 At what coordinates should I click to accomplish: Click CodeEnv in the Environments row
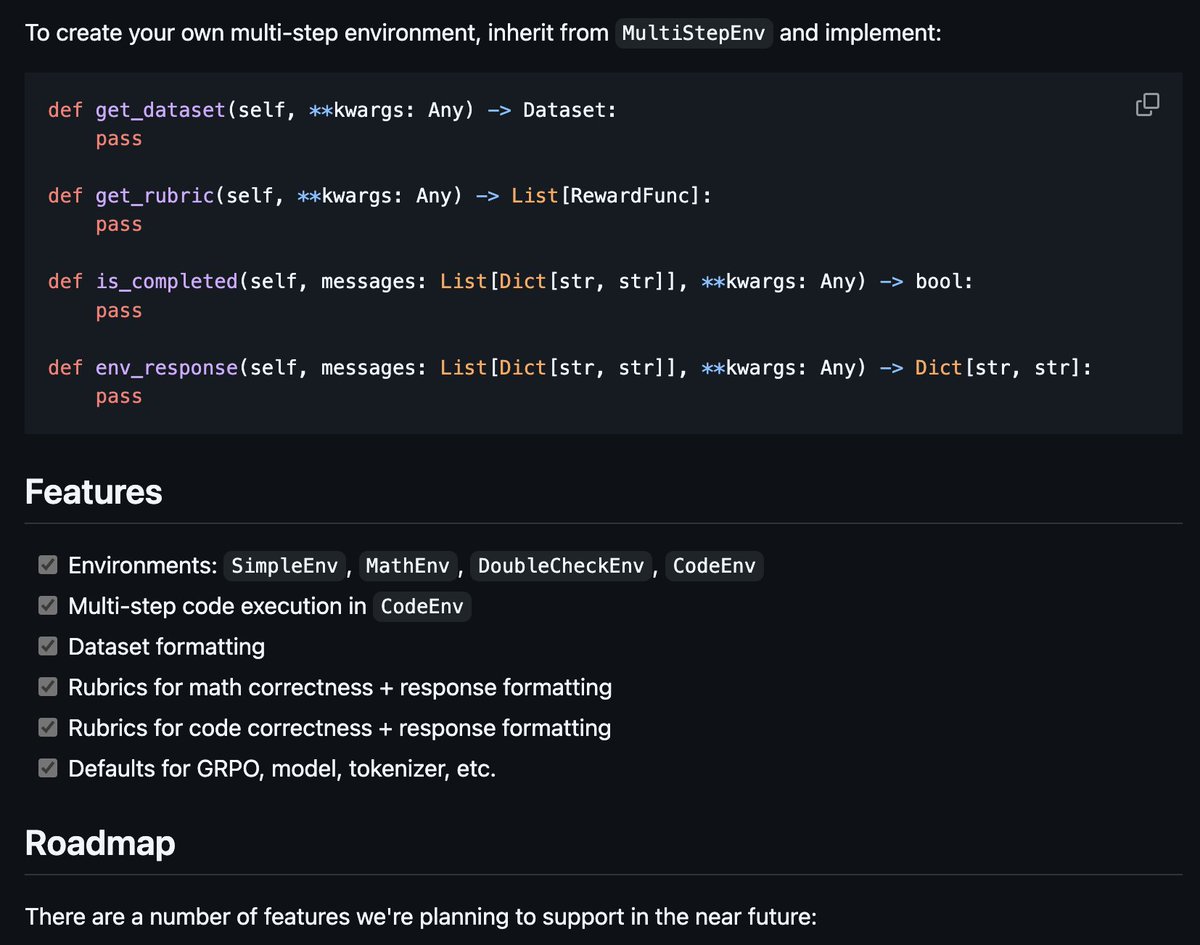point(714,566)
